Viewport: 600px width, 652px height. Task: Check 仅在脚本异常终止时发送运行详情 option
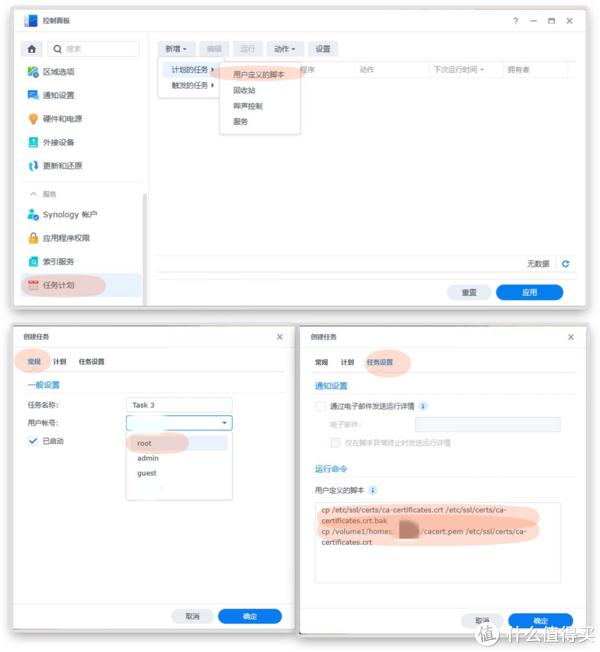pyautogui.click(x=335, y=442)
